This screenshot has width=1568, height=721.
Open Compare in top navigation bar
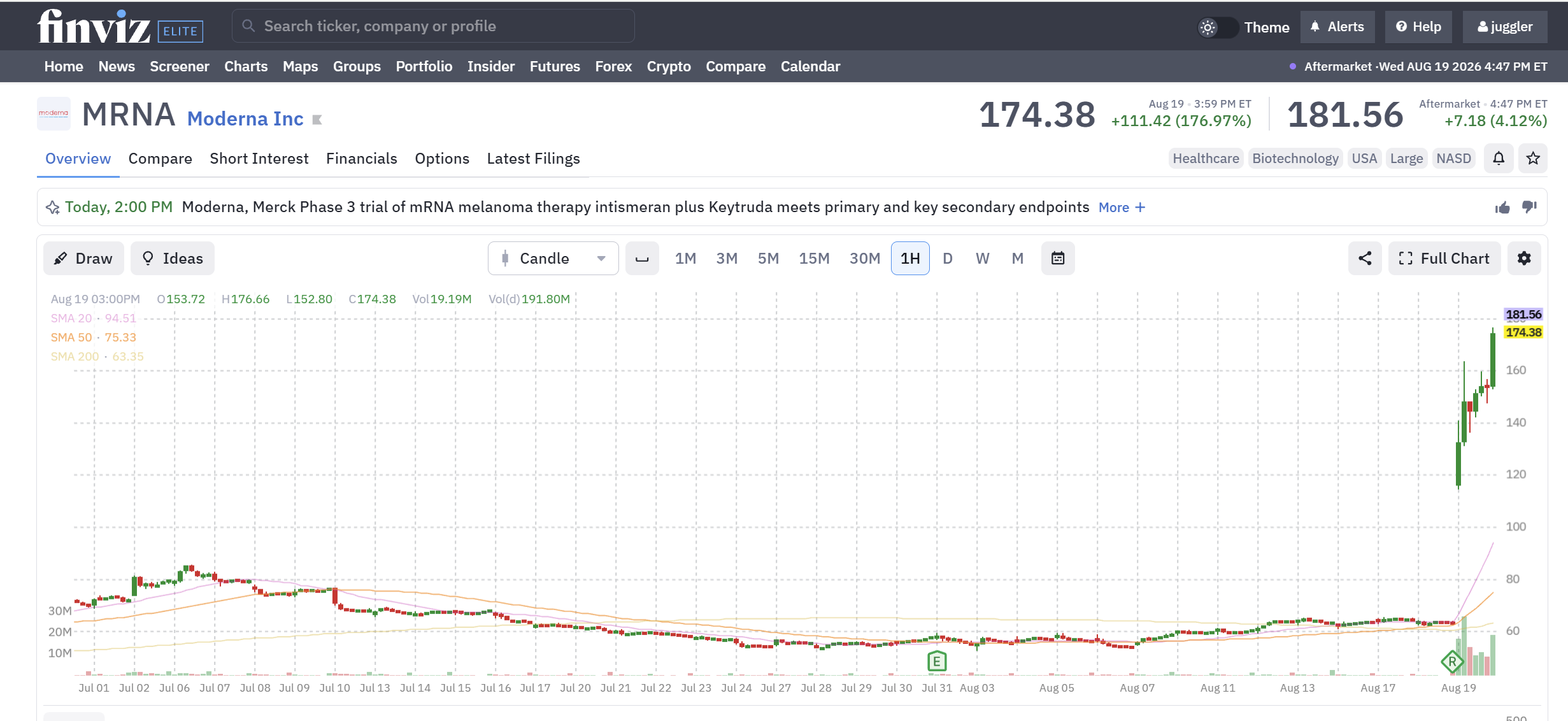(x=736, y=66)
